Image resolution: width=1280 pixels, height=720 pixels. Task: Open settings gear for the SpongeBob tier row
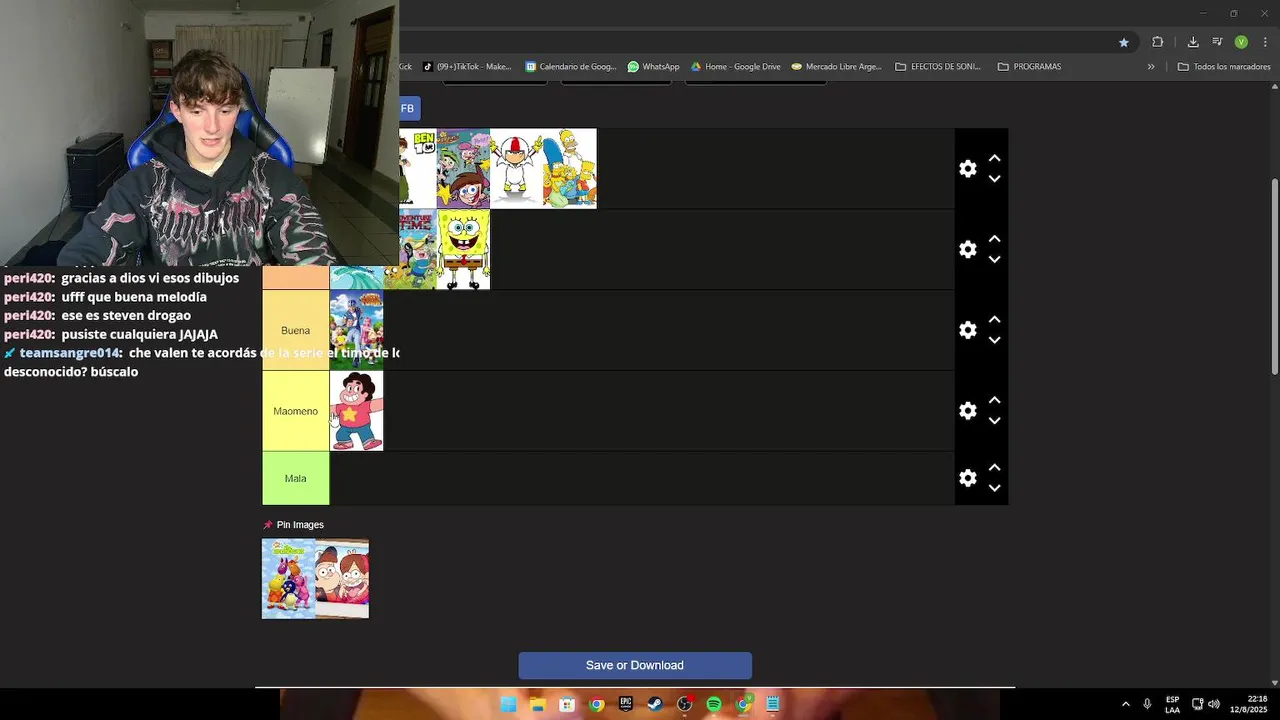pyautogui.click(x=967, y=250)
